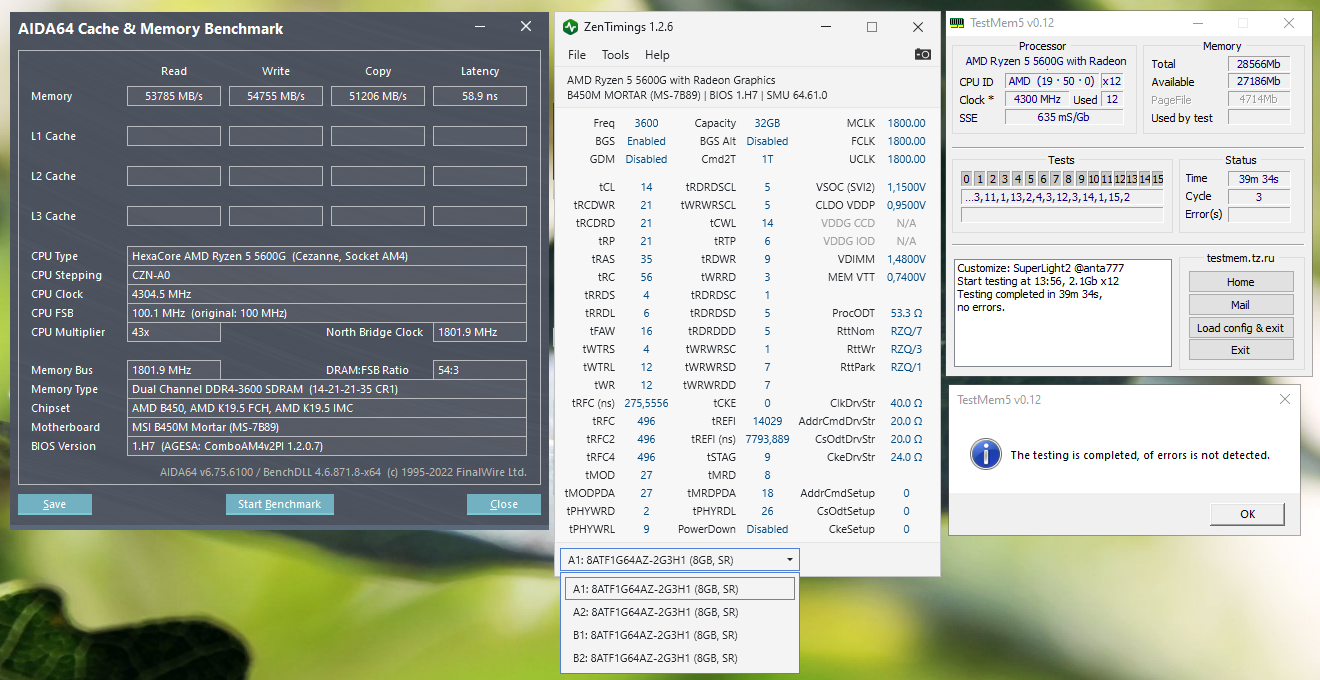Click the CPU Type field in AIDA64
Image resolution: width=1320 pixels, height=680 pixels.
tap(327, 256)
